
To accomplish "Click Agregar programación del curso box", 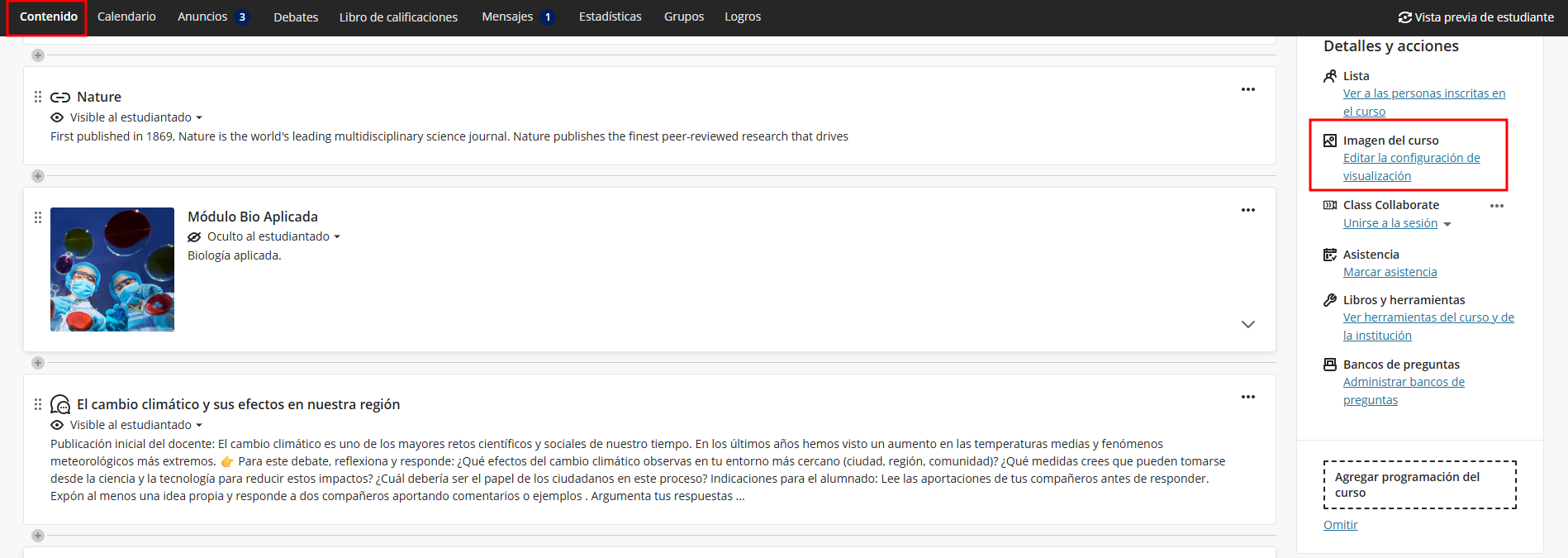I will pos(1419,484).
